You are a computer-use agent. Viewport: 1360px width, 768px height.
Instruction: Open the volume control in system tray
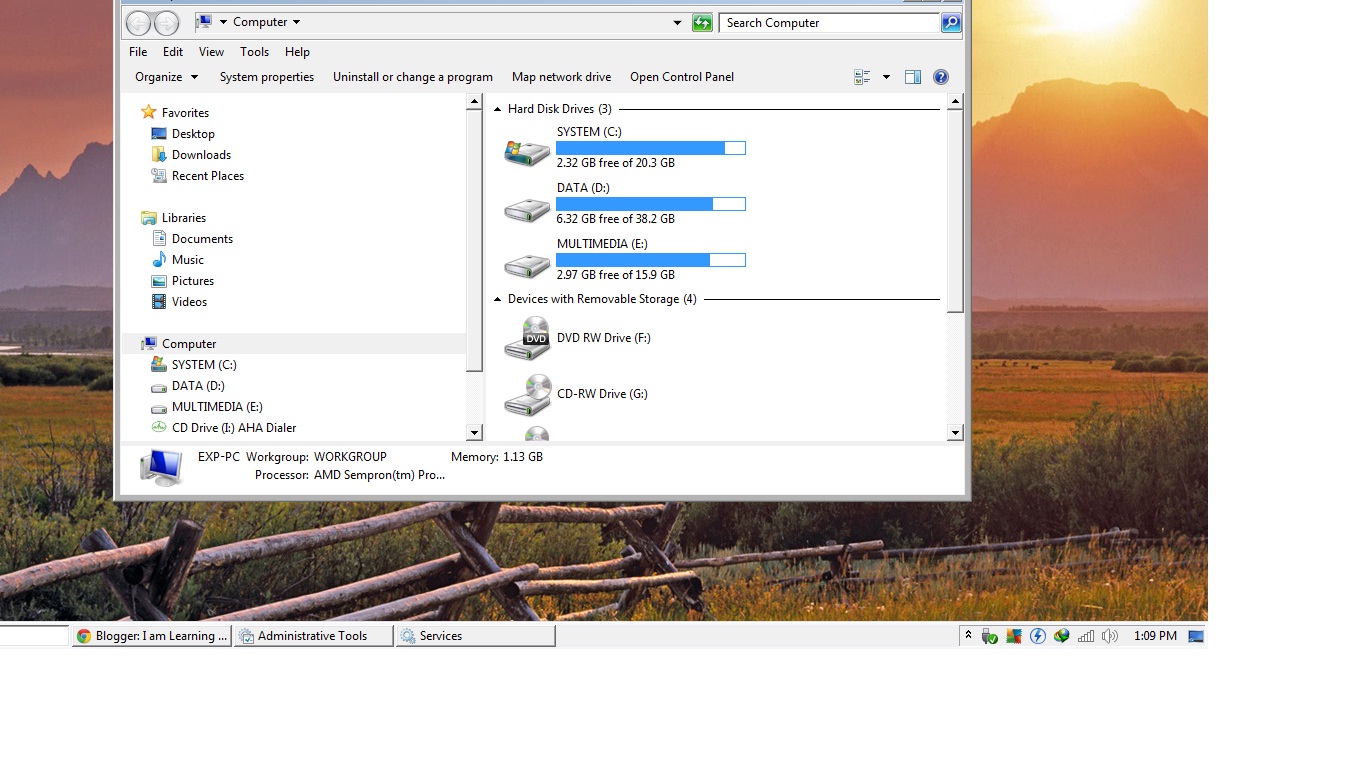1110,635
